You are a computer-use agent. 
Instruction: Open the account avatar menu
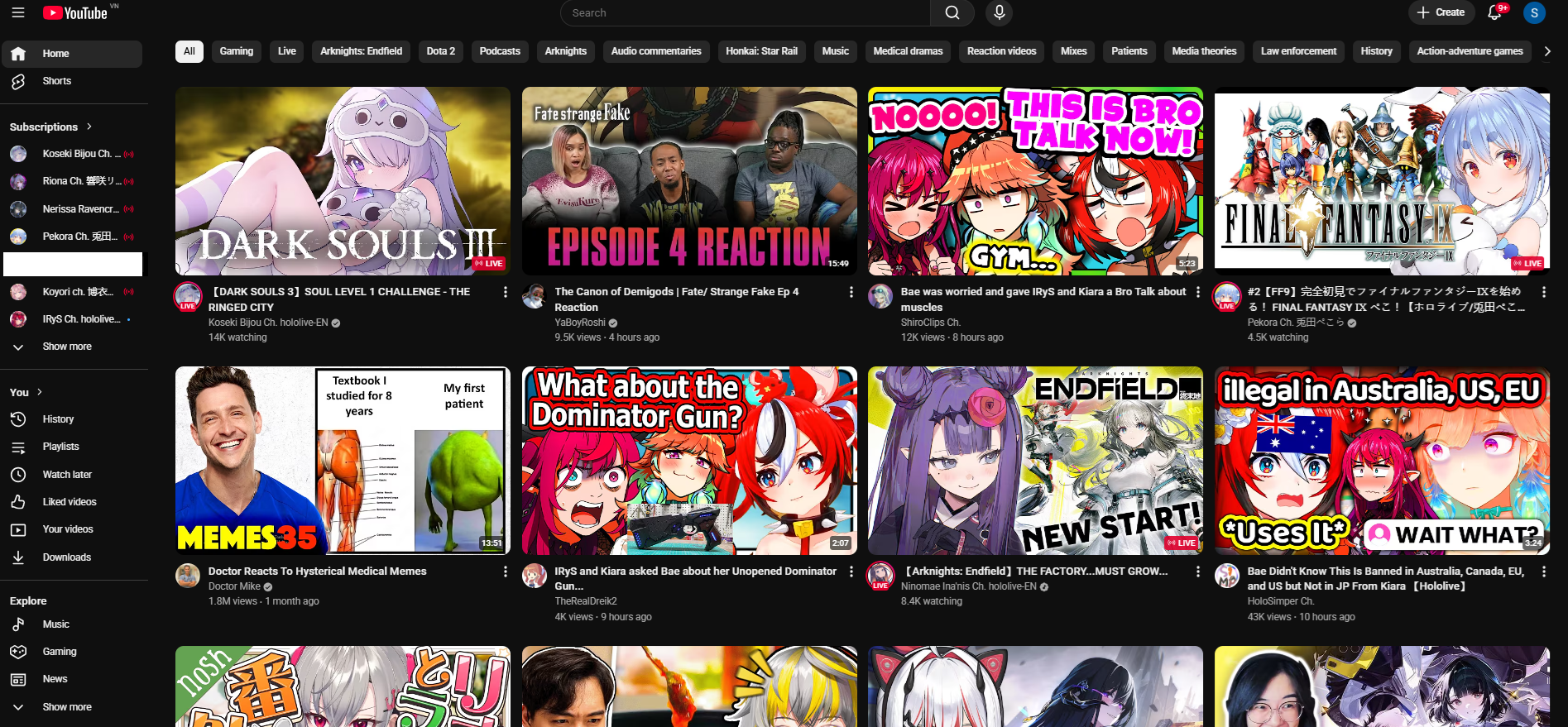click(1534, 12)
